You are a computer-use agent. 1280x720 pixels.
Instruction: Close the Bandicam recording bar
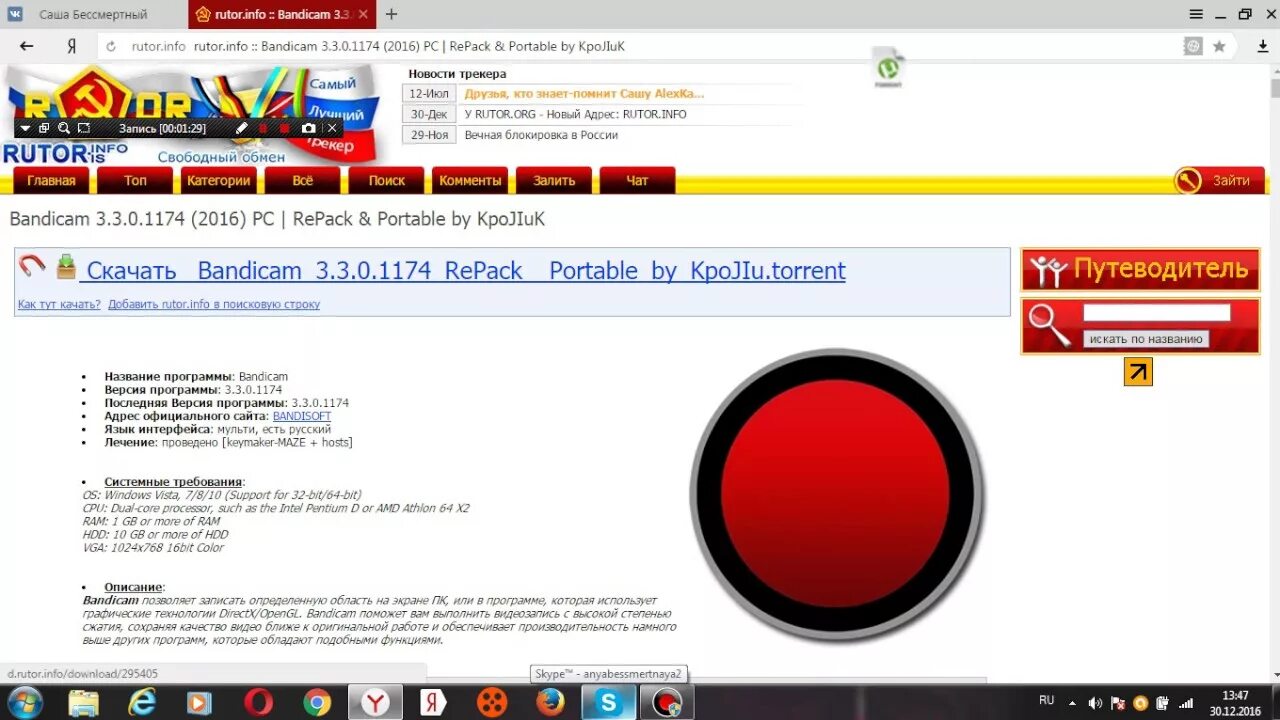tap(332, 128)
